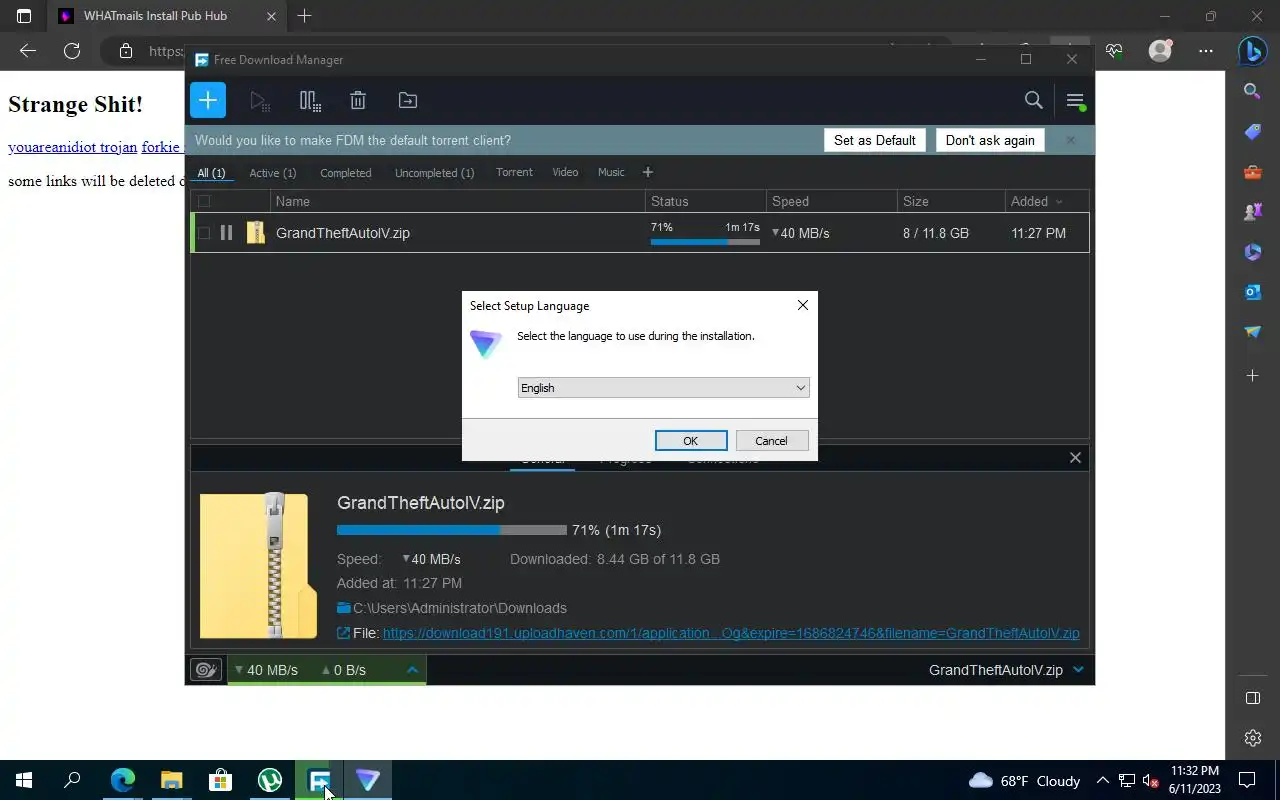Go back in the Edge browser
Image resolution: width=1280 pixels, height=800 pixels.
coord(28,51)
